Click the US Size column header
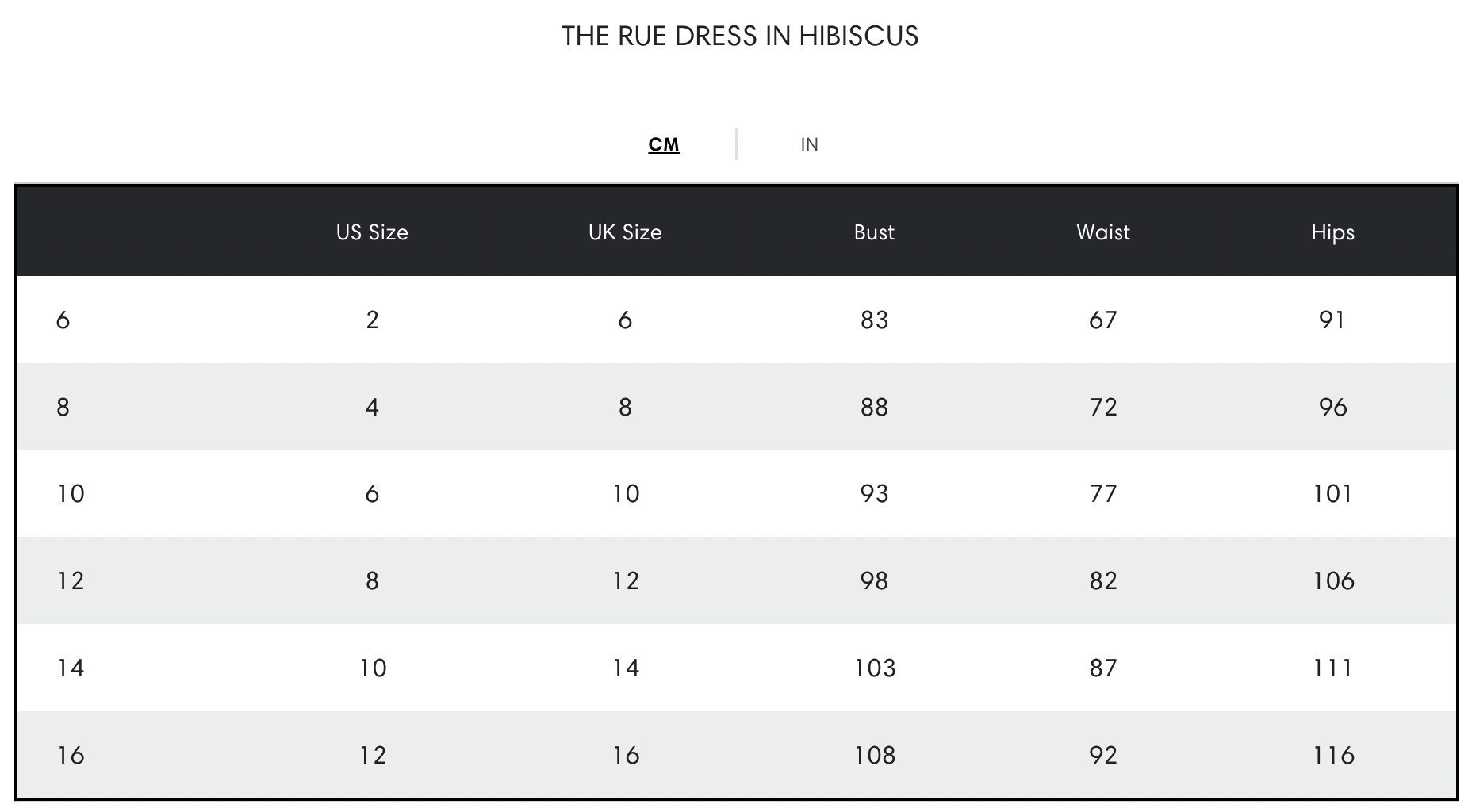Screen dimensions: 1472x812 [x=372, y=232]
